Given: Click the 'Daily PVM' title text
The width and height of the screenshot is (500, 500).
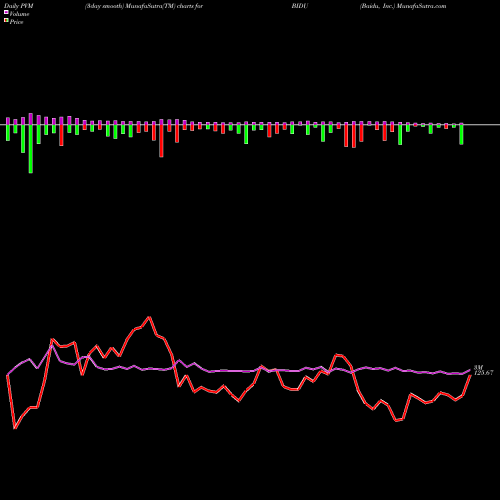Looking at the screenshot, I should (19, 6).
